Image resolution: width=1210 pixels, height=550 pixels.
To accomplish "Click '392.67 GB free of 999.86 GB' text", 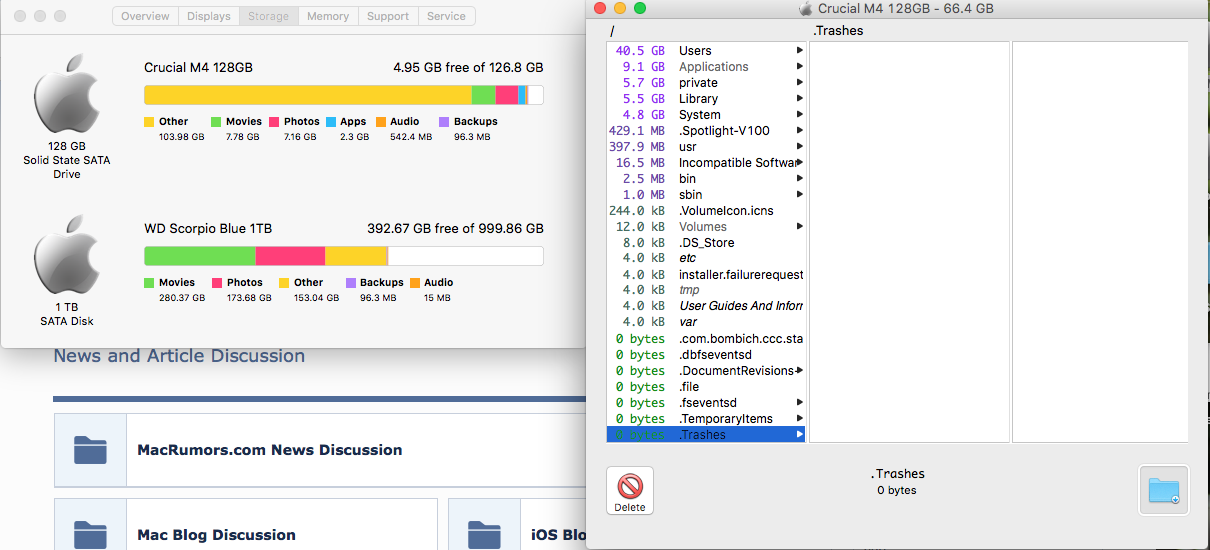I will tap(455, 229).
